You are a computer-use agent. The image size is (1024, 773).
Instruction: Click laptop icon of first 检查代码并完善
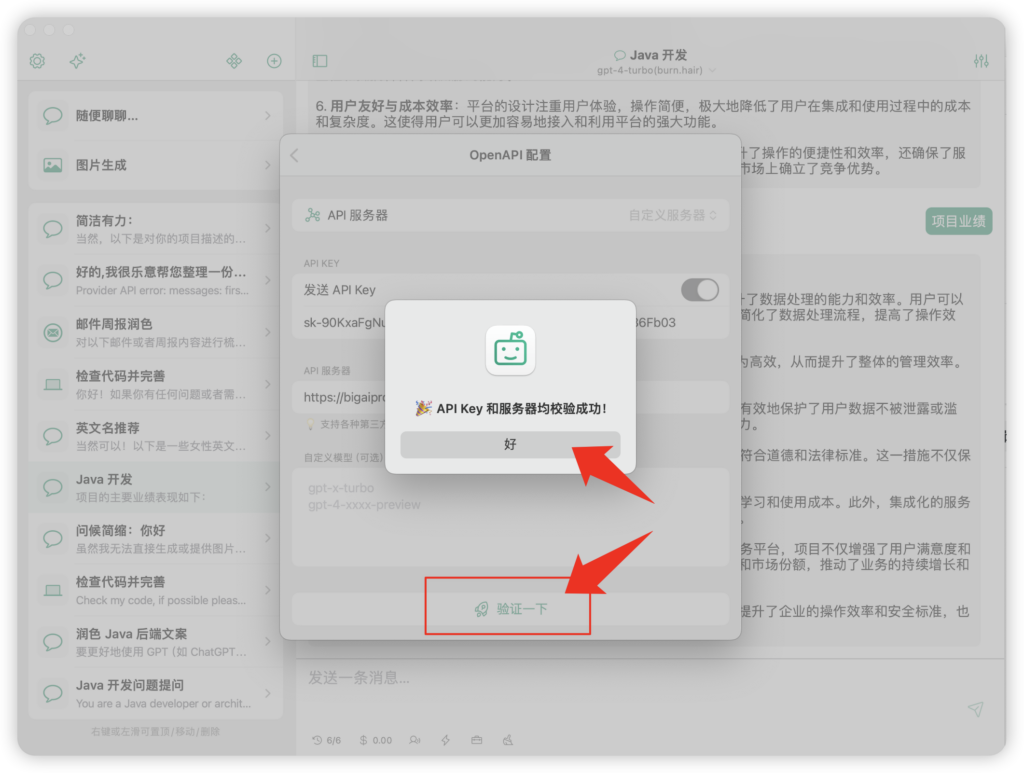52,385
